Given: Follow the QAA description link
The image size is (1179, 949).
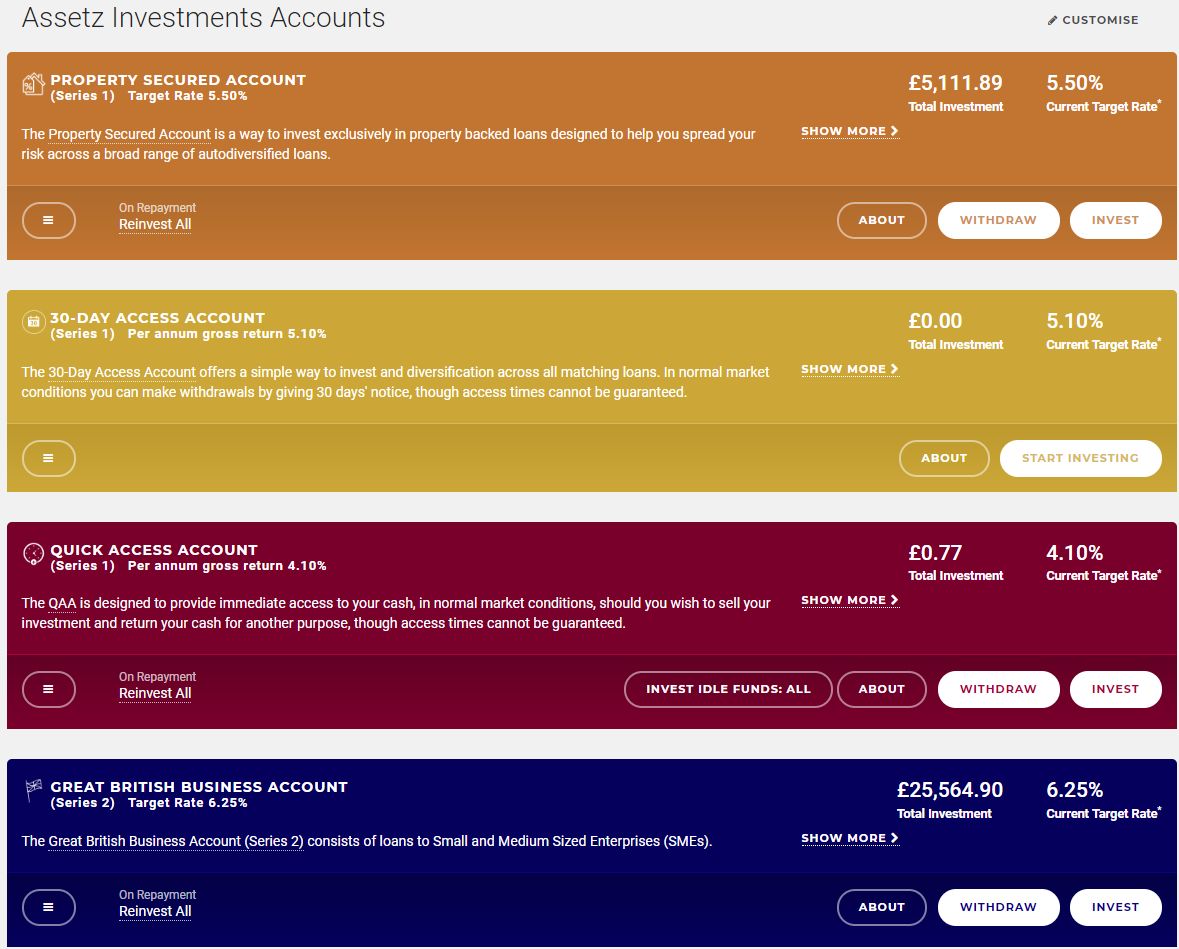Looking at the screenshot, I should click(62, 603).
